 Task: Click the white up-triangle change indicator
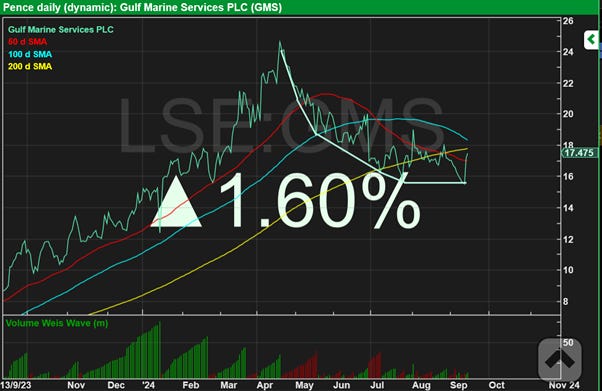(176, 201)
